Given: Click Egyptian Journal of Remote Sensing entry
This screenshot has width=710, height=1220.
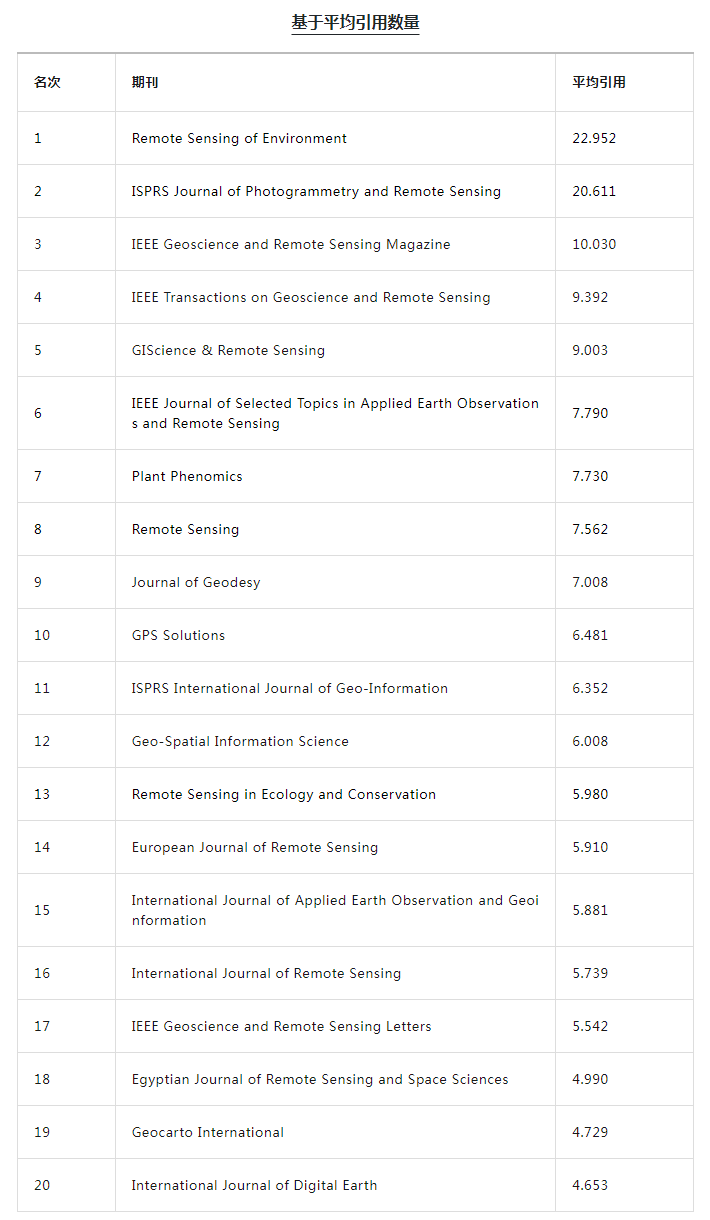Looking at the screenshot, I should click(320, 1079).
